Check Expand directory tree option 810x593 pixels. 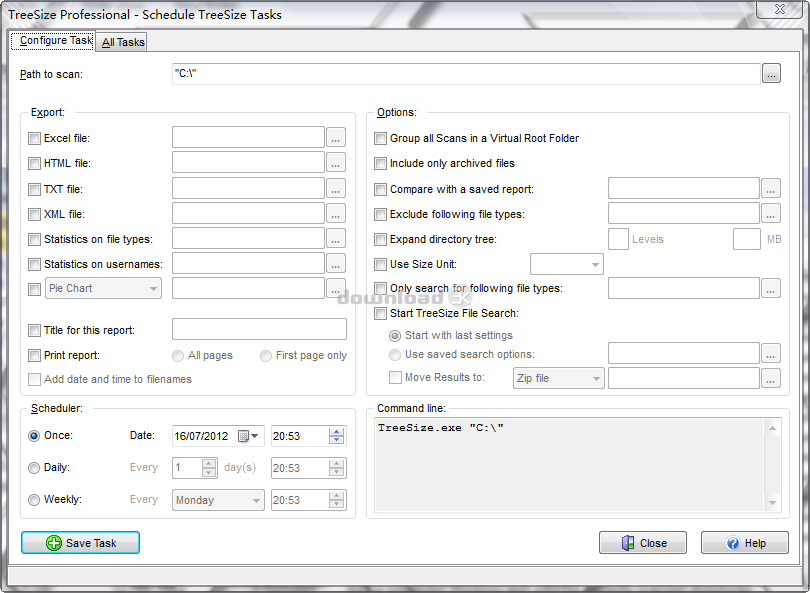pyautogui.click(x=380, y=240)
